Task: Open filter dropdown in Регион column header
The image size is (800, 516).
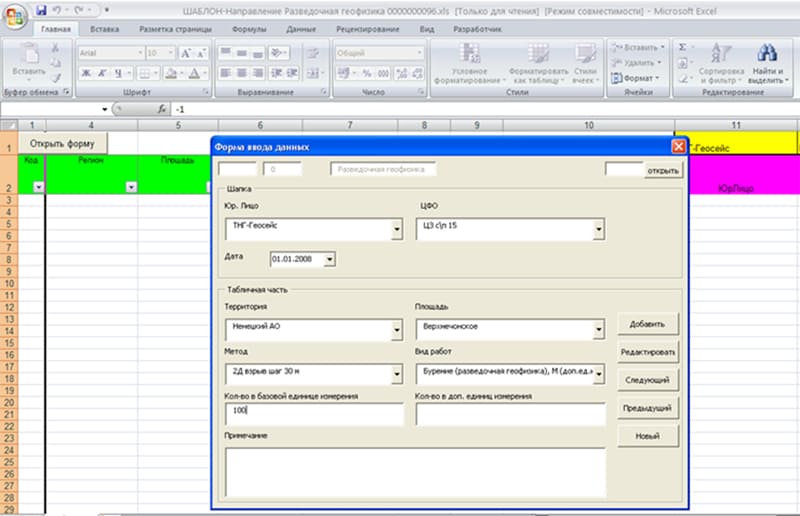Action: (x=131, y=187)
